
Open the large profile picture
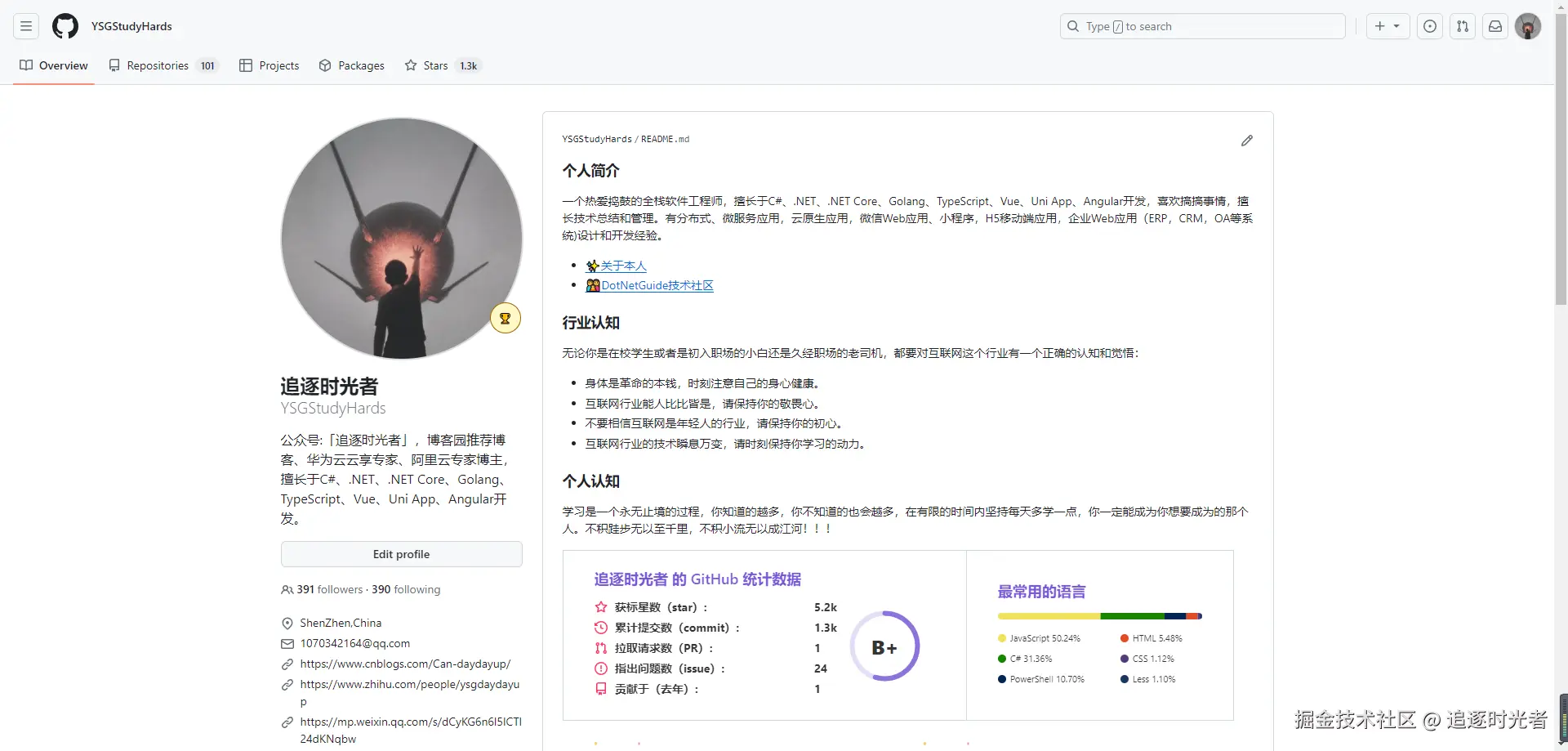[x=401, y=239]
